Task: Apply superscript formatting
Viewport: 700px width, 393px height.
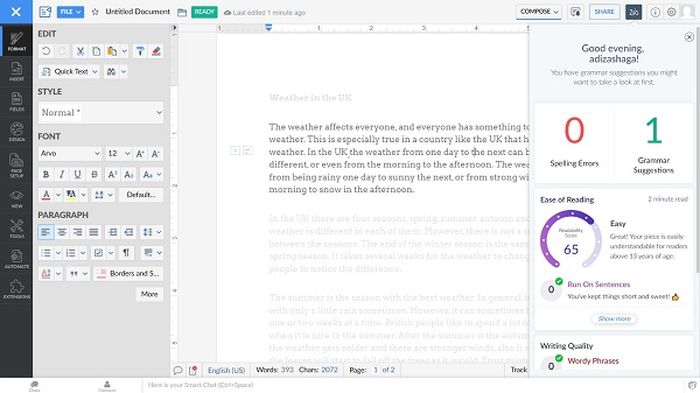Action: point(112,174)
